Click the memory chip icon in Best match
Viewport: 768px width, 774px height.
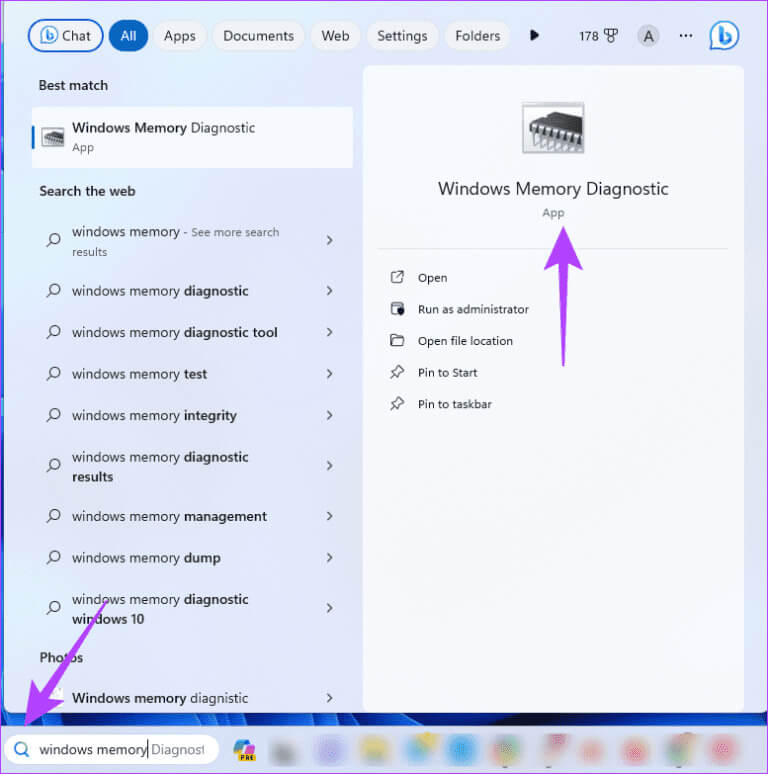53,137
